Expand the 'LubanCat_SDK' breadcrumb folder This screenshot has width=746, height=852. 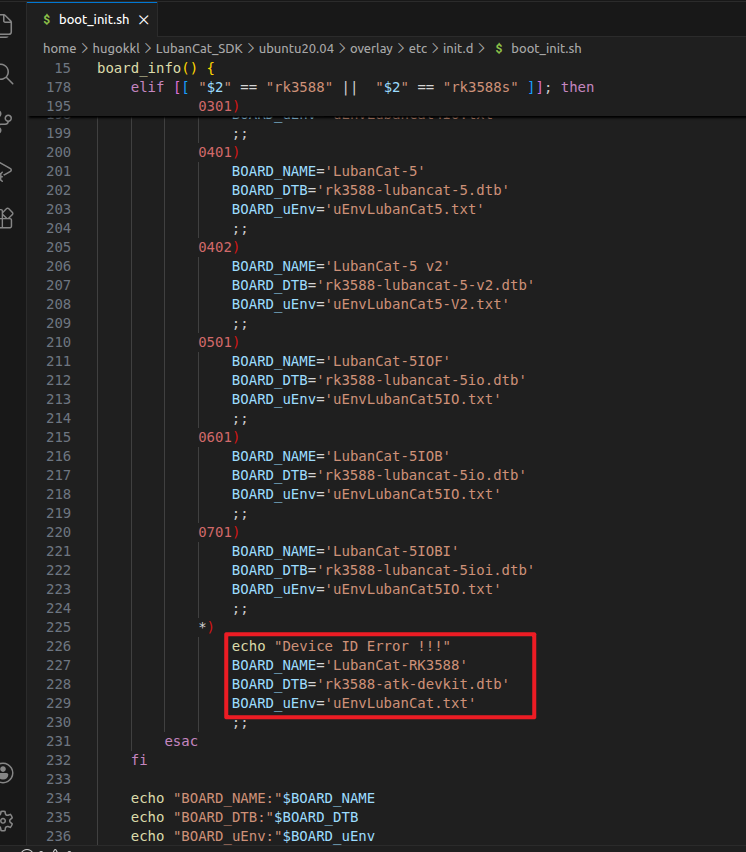[200, 48]
